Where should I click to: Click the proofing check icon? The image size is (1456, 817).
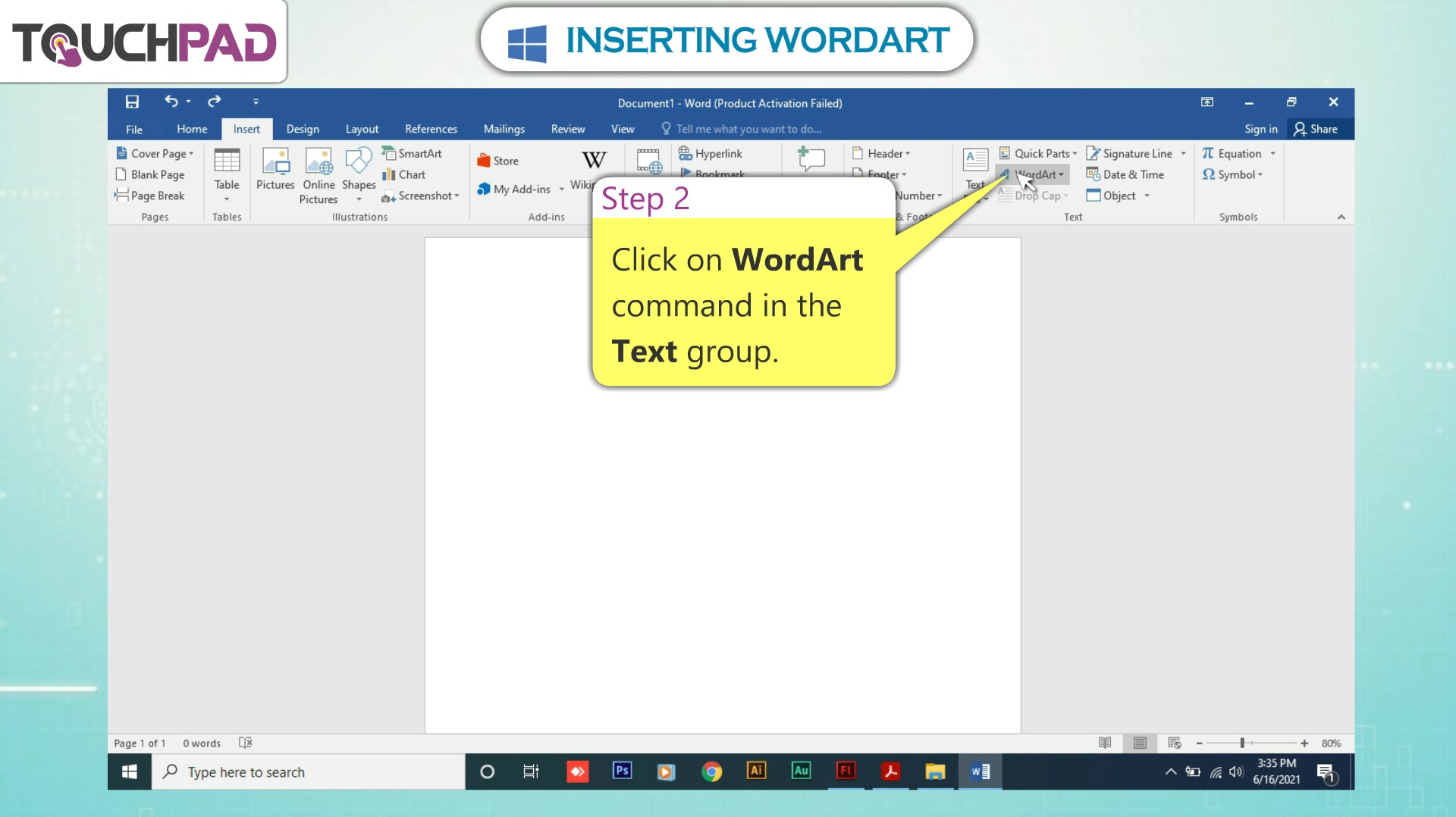point(245,743)
